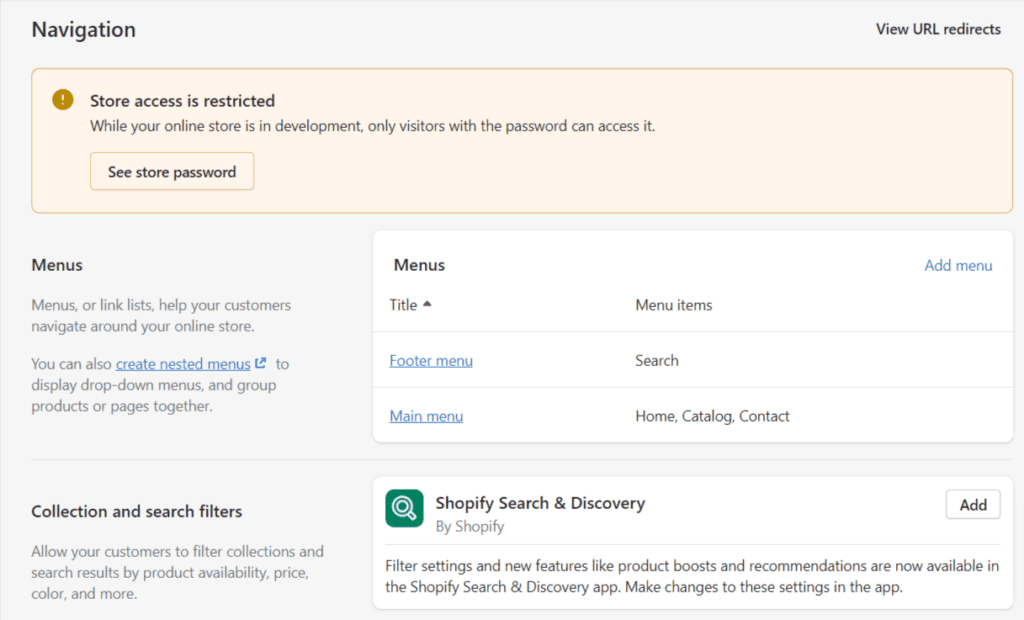Image resolution: width=1024 pixels, height=620 pixels.
Task: Click the external link icon beside nested menus
Action: pyautogui.click(x=259, y=363)
